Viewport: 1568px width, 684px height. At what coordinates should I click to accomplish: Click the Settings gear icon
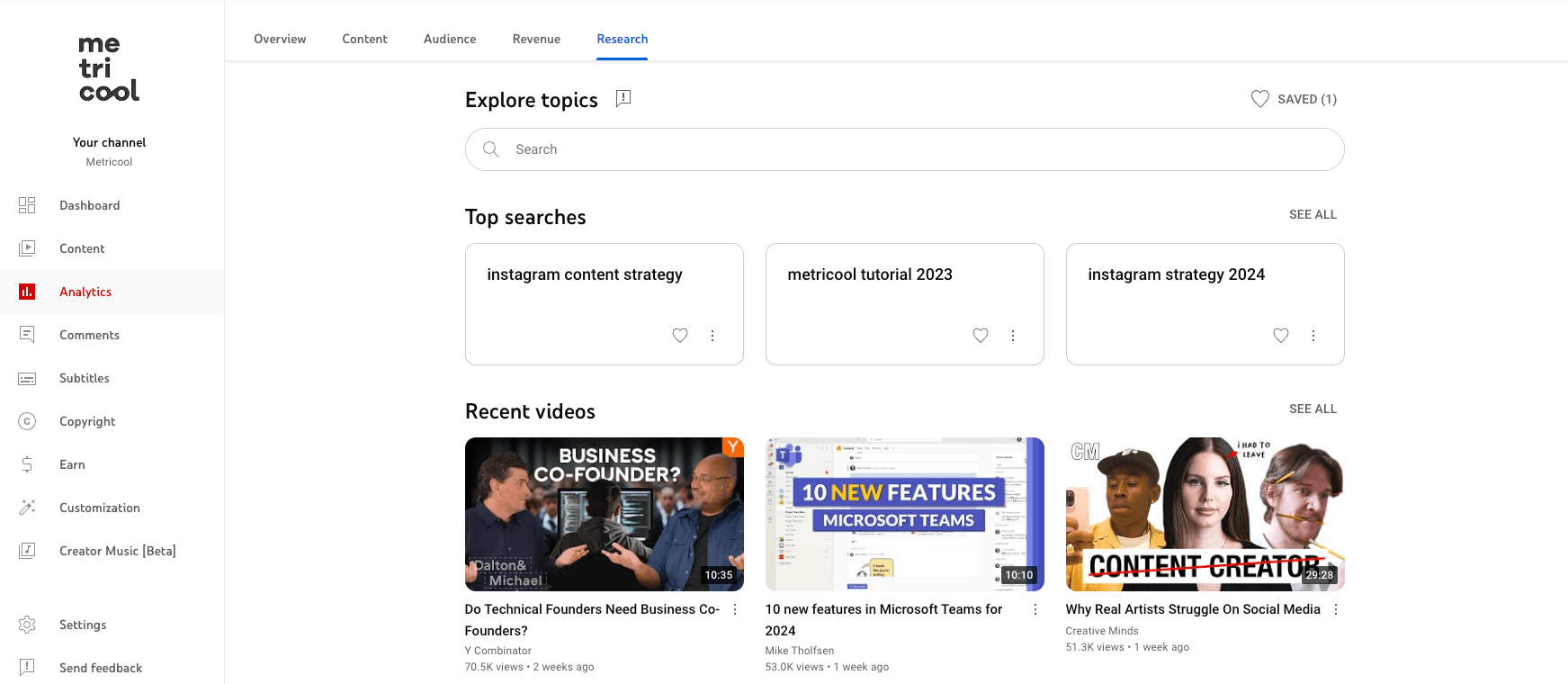click(27, 625)
